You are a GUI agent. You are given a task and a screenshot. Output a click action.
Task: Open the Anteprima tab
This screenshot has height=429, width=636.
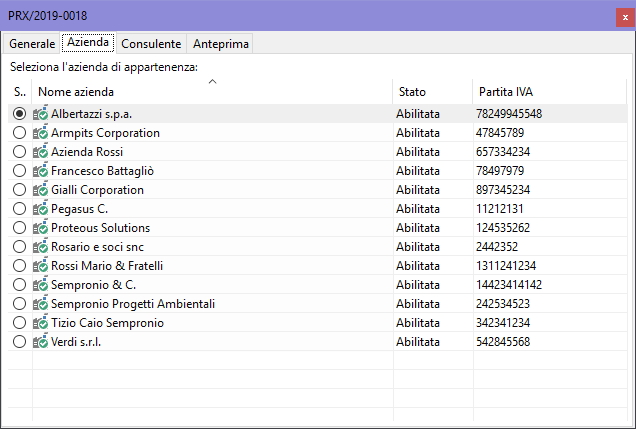click(221, 44)
